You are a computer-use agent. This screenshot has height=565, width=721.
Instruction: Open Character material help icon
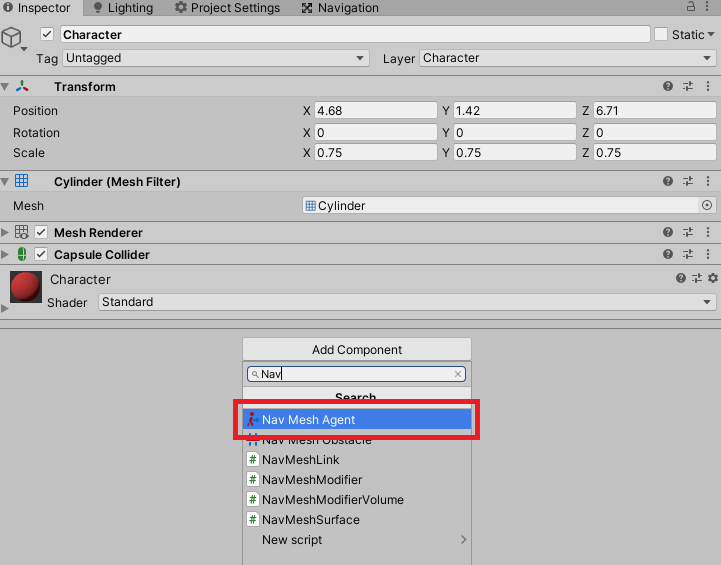[681, 278]
